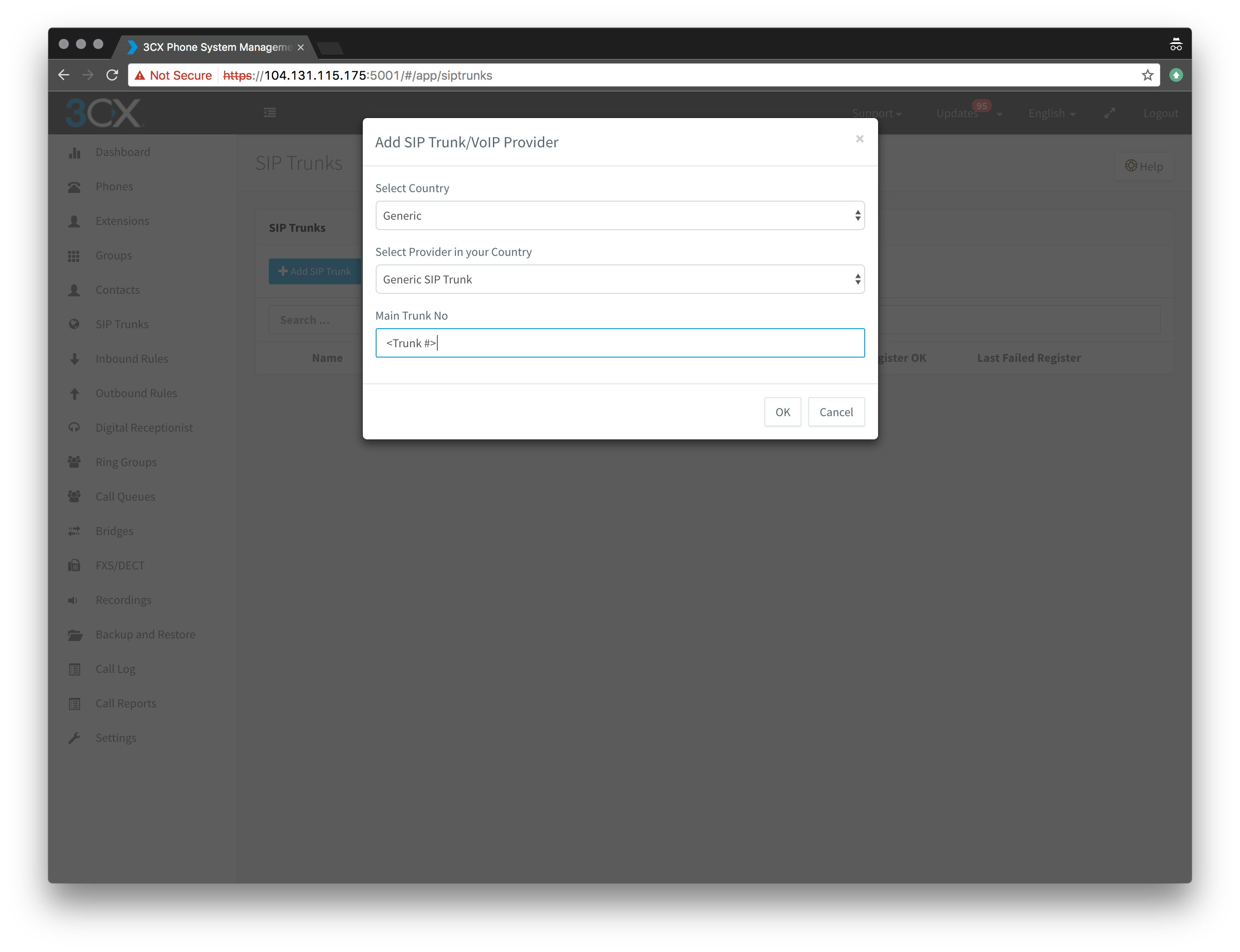Viewport: 1240px width, 952px height.
Task: Click the Outbound Rules up-arrow icon
Action: coord(74,394)
